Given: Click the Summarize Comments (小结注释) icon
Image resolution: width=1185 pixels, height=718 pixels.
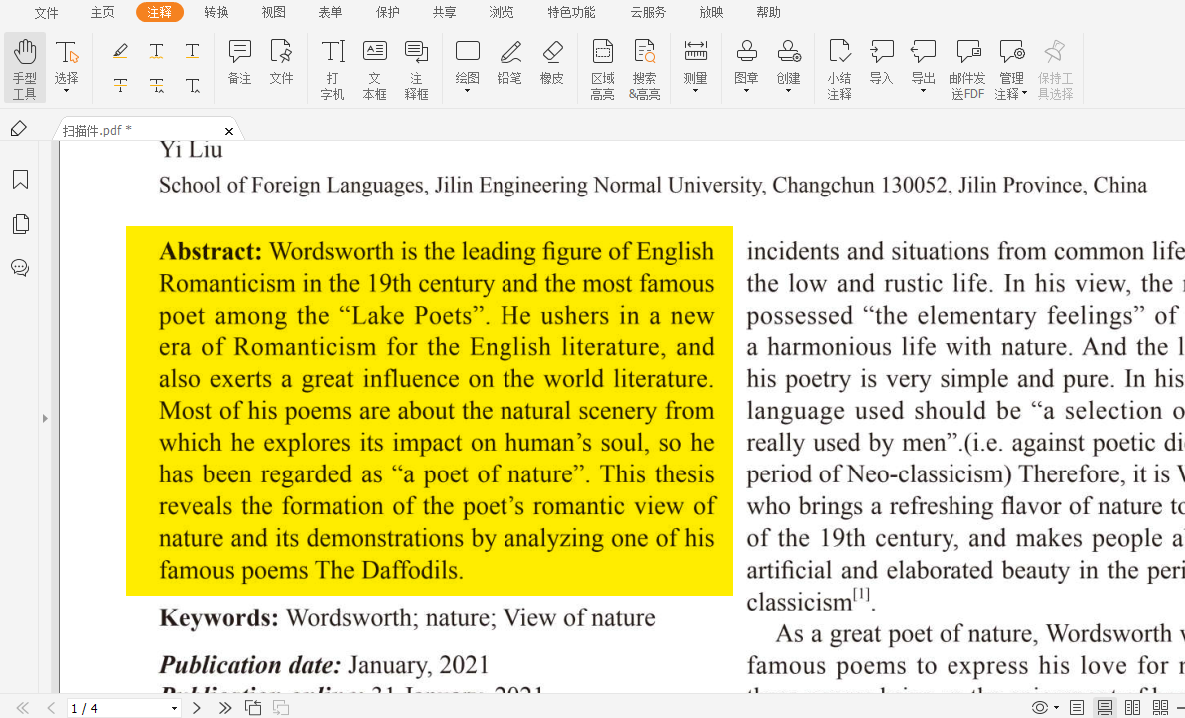Looking at the screenshot, I should [x=839, y=69].
